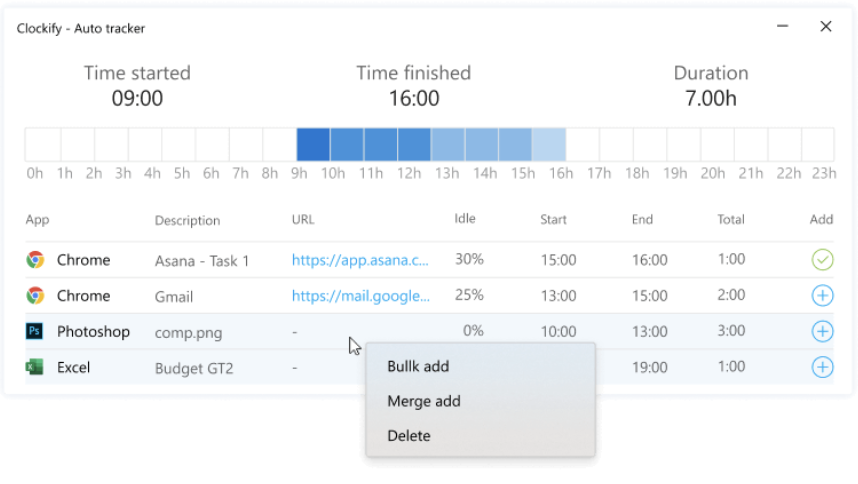Add the Photoshop entry with plus icon
The height and width of the screenshot is (484, 858).
click(x=822, y=332)
